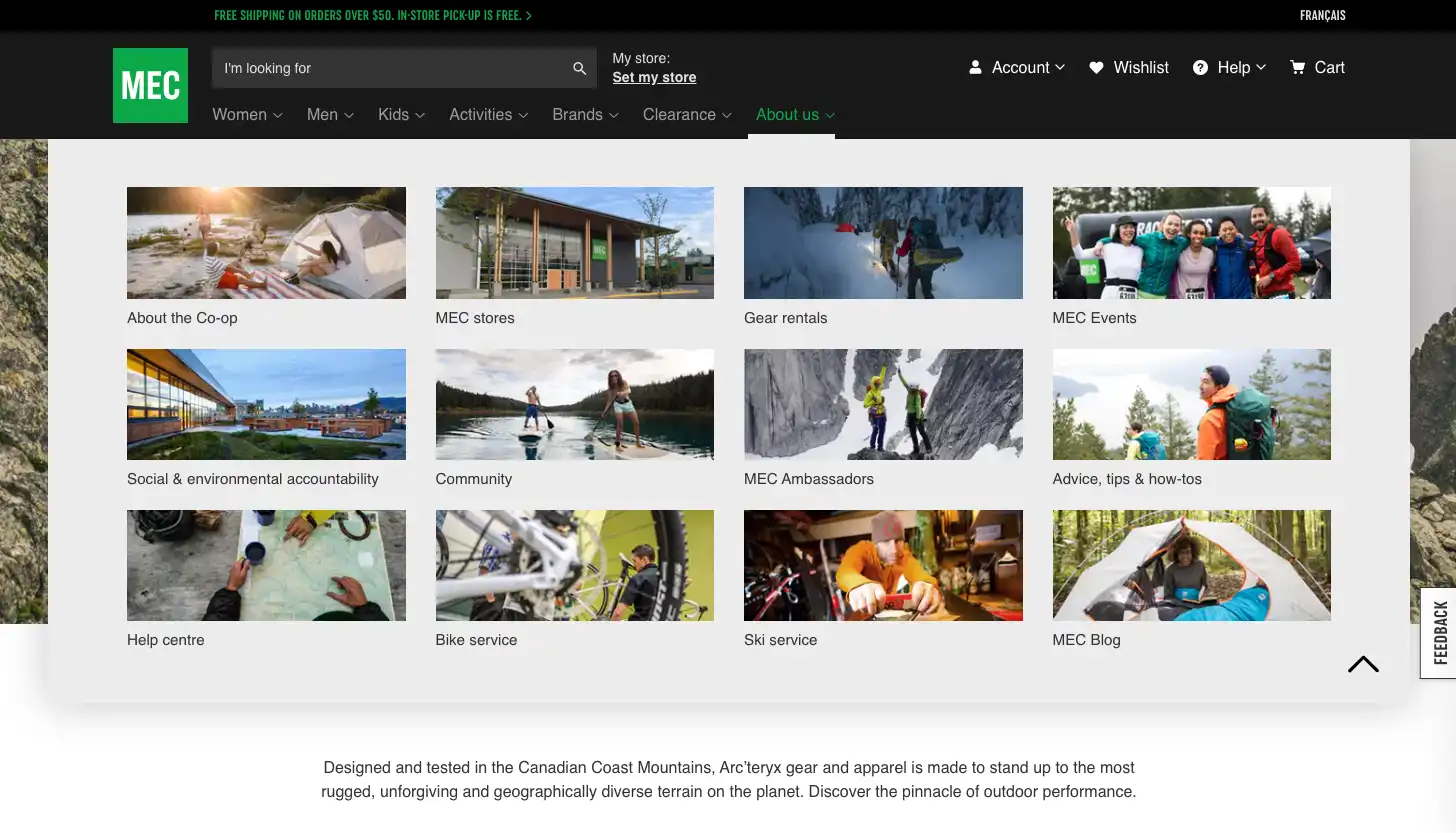Click the MEC logo

pyautogui.click(x=150, y=85)
